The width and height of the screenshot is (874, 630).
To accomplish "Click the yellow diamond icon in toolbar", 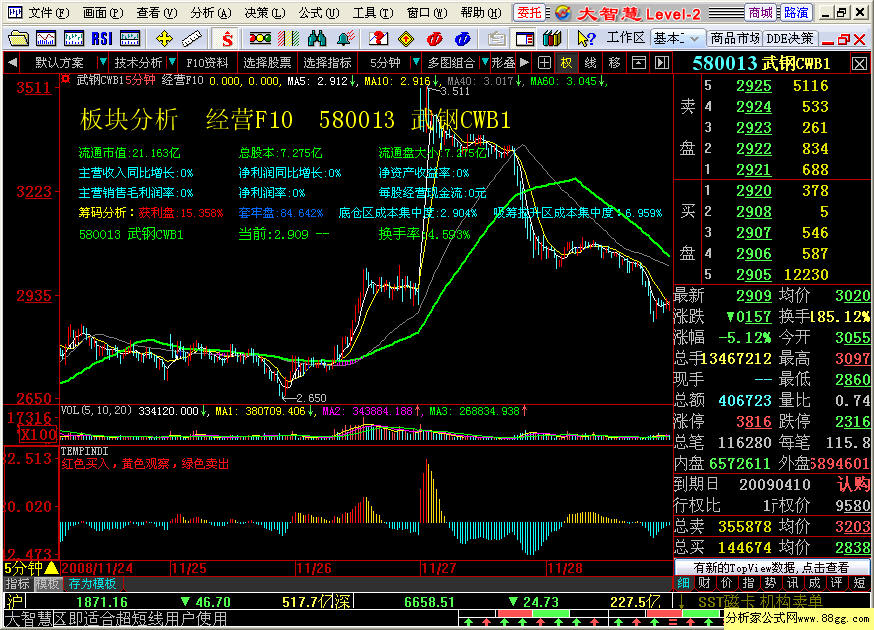I will [406, 38].
